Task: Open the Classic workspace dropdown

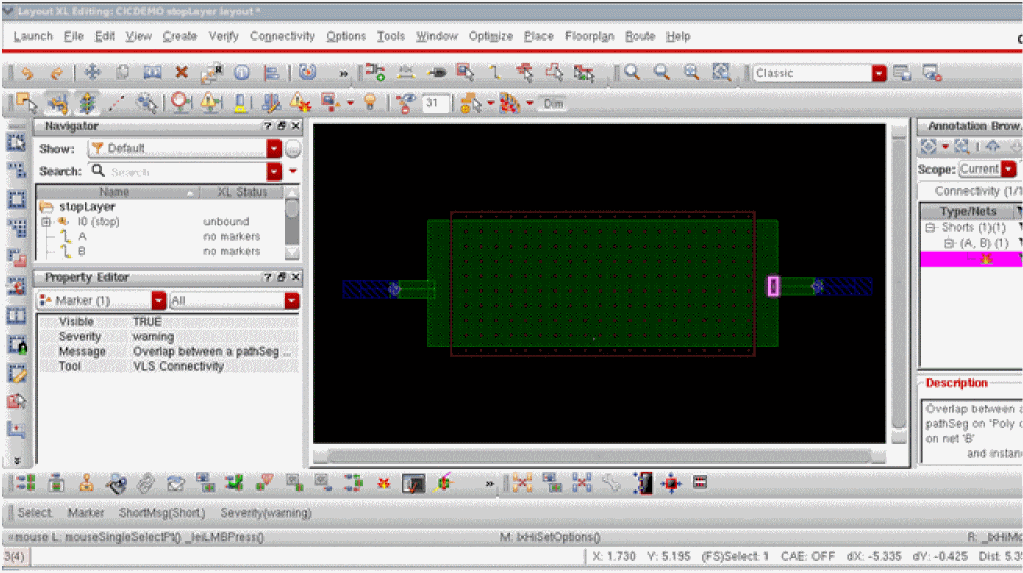Action: [878, 73]
